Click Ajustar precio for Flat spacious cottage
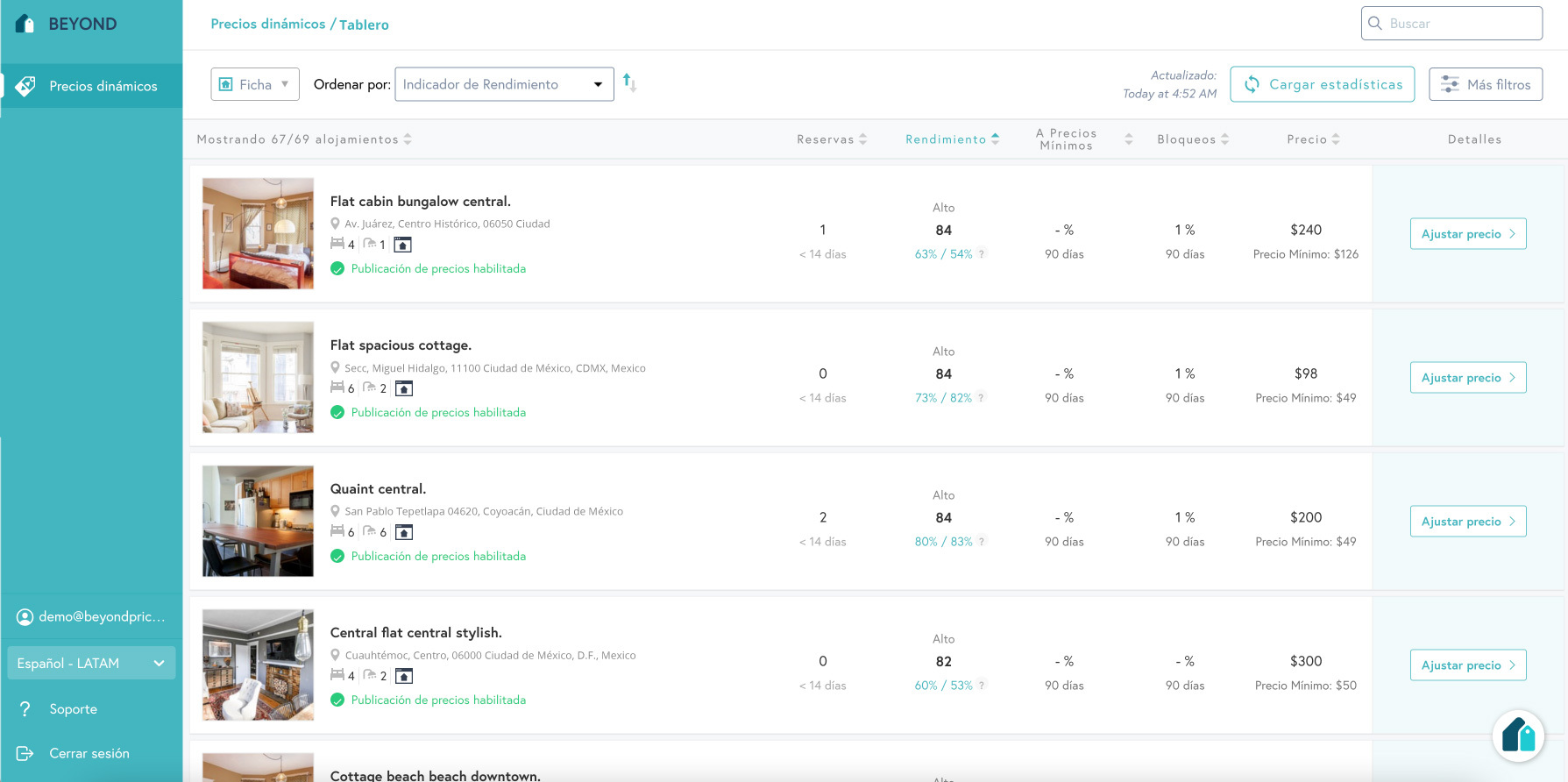Image resolution: width=1568 pixels, height=782 pixels. 1467,378
